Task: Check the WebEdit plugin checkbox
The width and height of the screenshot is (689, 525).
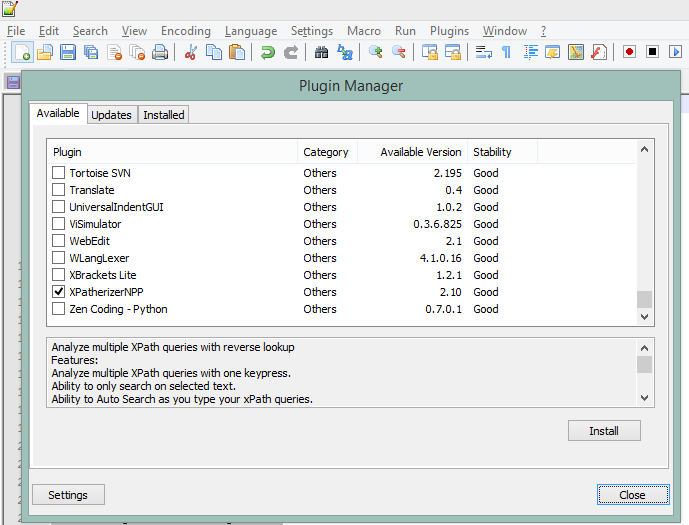Action: (58, 241)
